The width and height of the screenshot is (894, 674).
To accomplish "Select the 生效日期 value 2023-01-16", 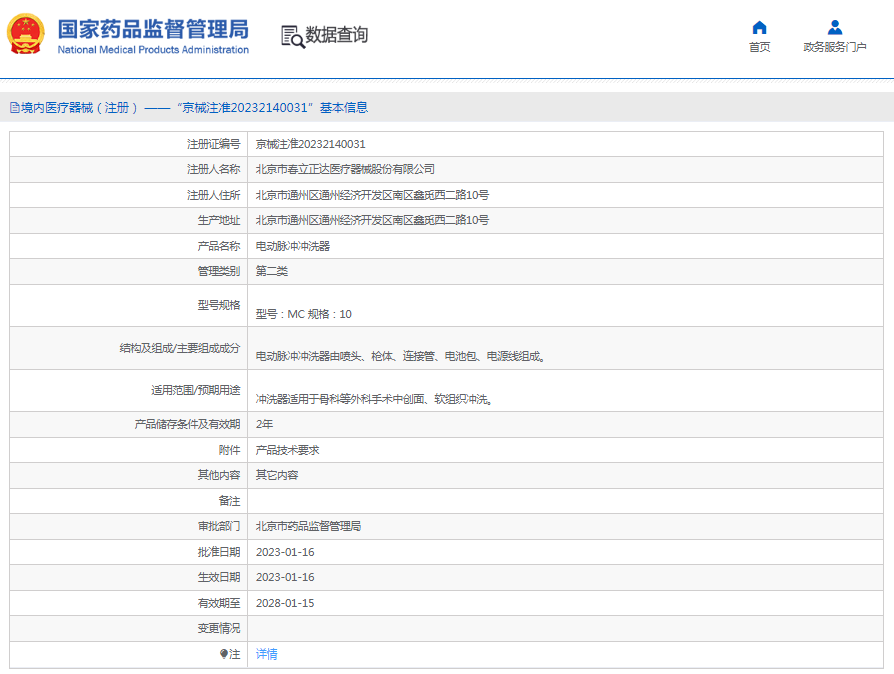I will [x=285, y=577].
